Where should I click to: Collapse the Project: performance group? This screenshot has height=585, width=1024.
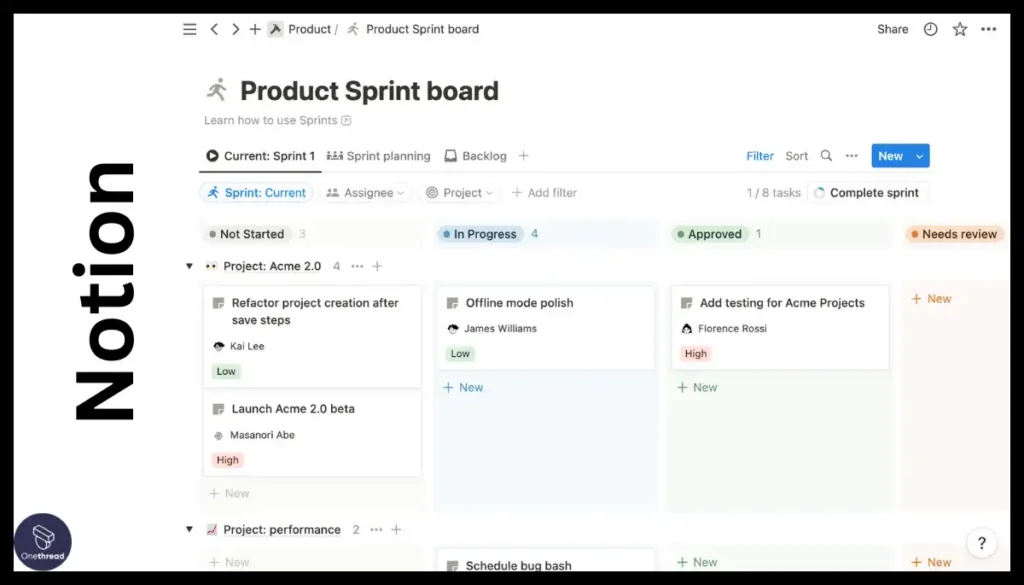[x=189, y=530]
